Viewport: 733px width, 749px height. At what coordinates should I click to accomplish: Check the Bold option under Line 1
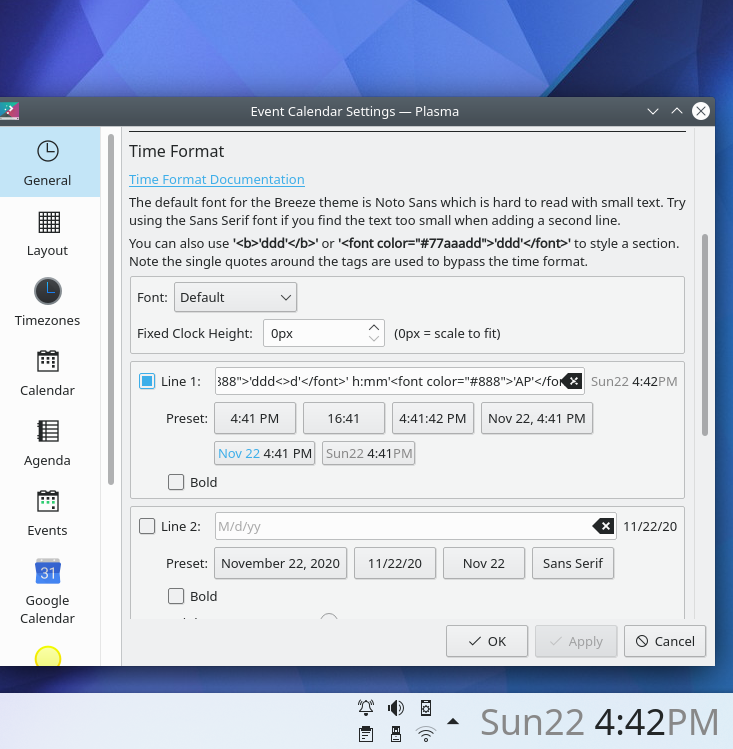176,482
